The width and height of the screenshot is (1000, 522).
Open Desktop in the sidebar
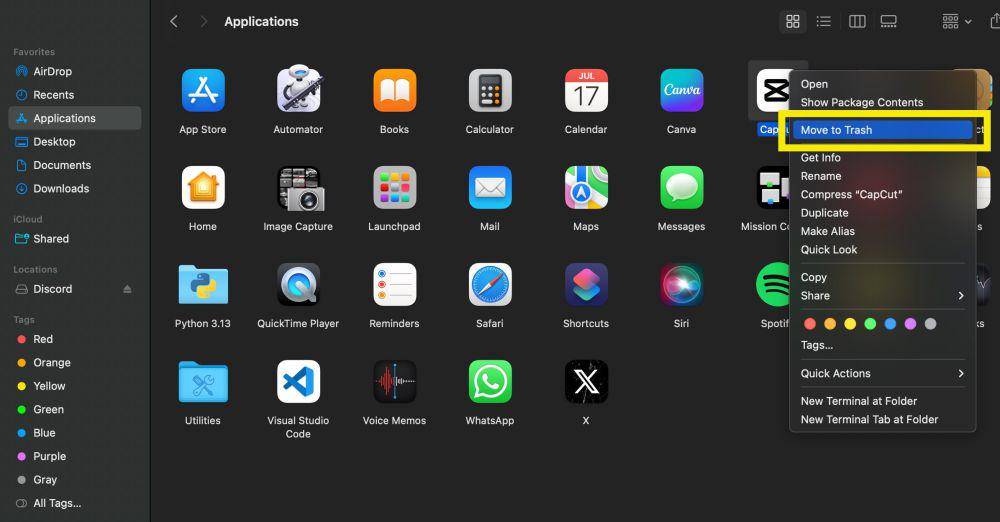[x=75, y=142]
